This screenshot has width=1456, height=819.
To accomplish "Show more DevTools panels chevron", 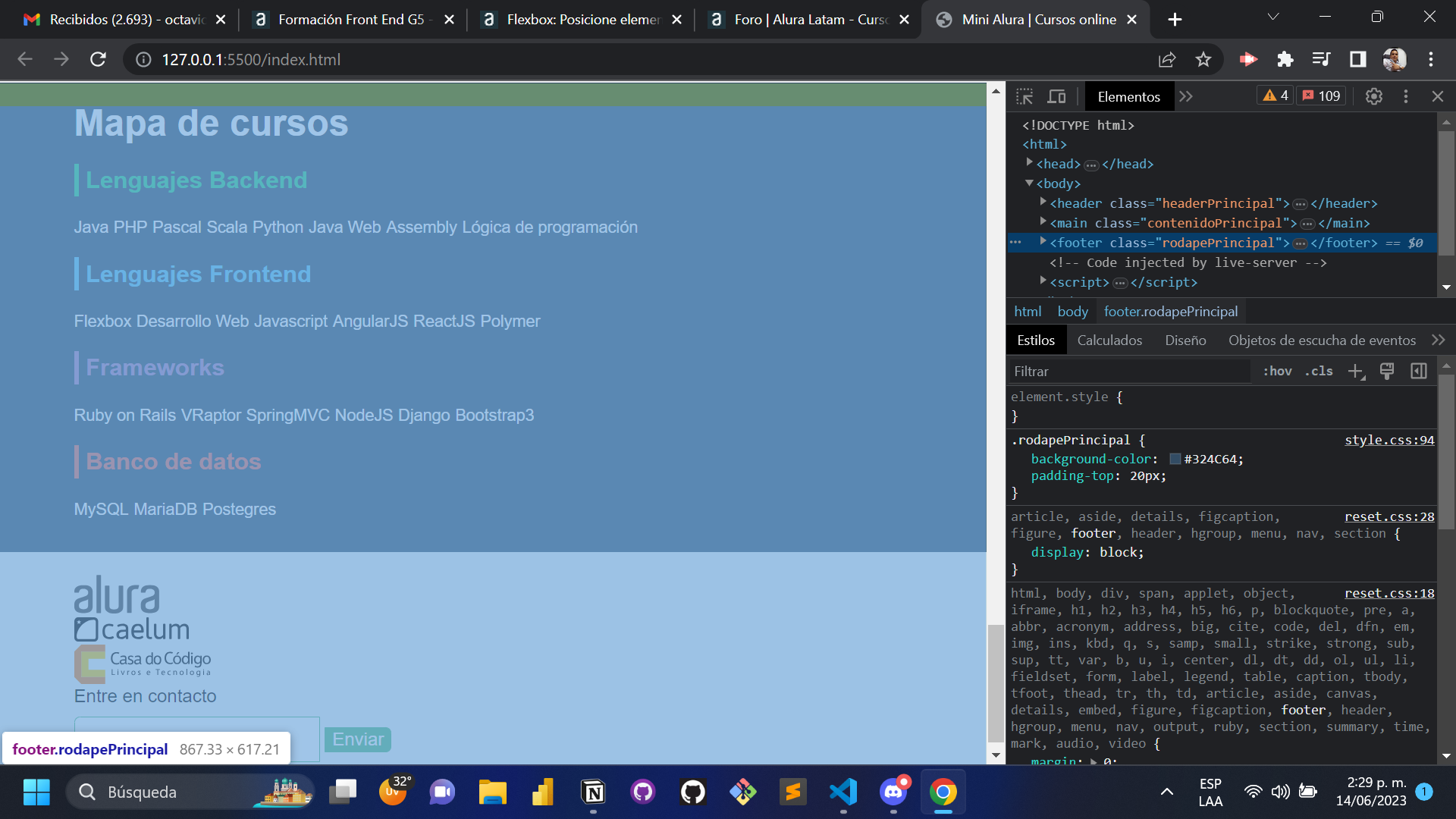I will pos(1186,96).
